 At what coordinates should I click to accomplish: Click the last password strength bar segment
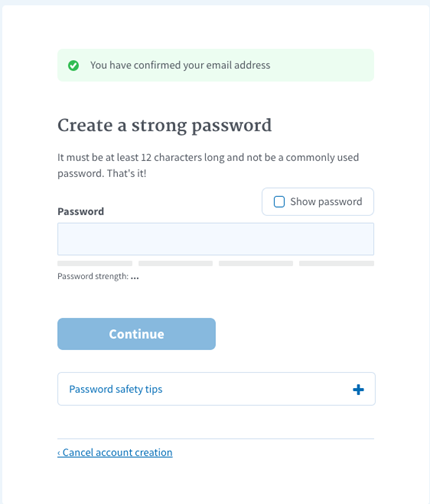pyautogui.click(x=336, y=263)
